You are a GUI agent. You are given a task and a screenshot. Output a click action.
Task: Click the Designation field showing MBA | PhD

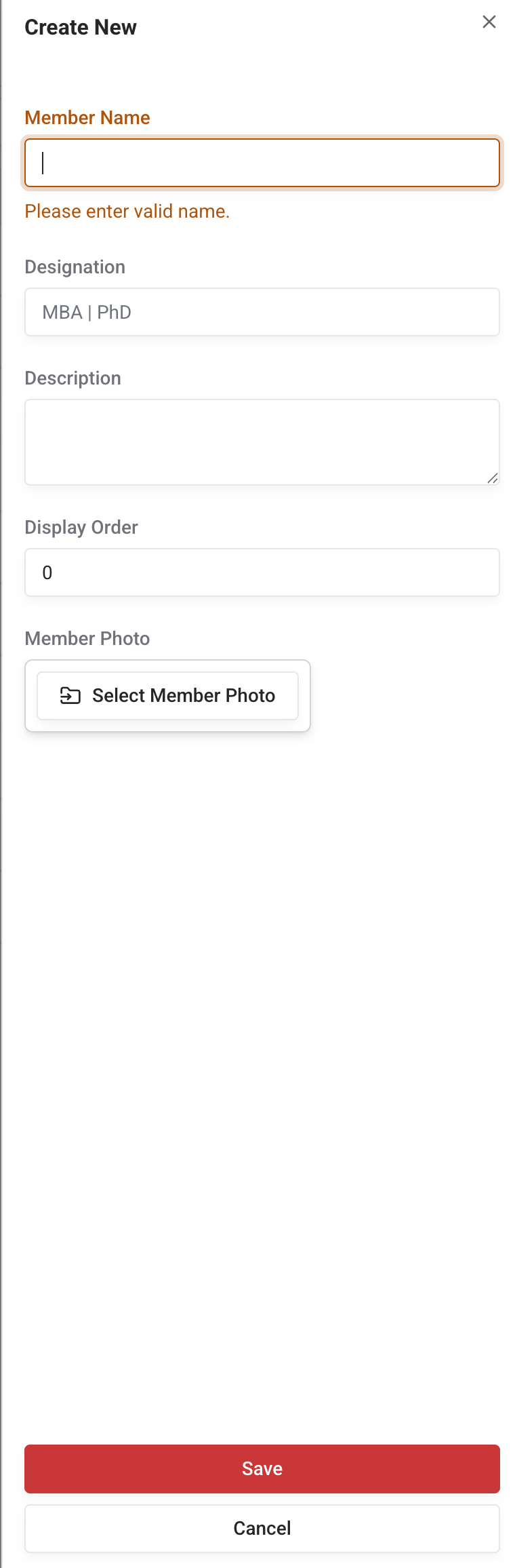[262, 312]
